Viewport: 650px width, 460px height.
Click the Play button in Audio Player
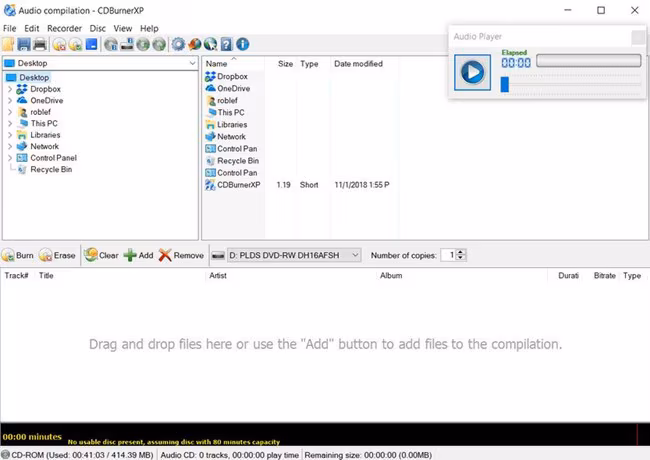click(x=472, y=72)
